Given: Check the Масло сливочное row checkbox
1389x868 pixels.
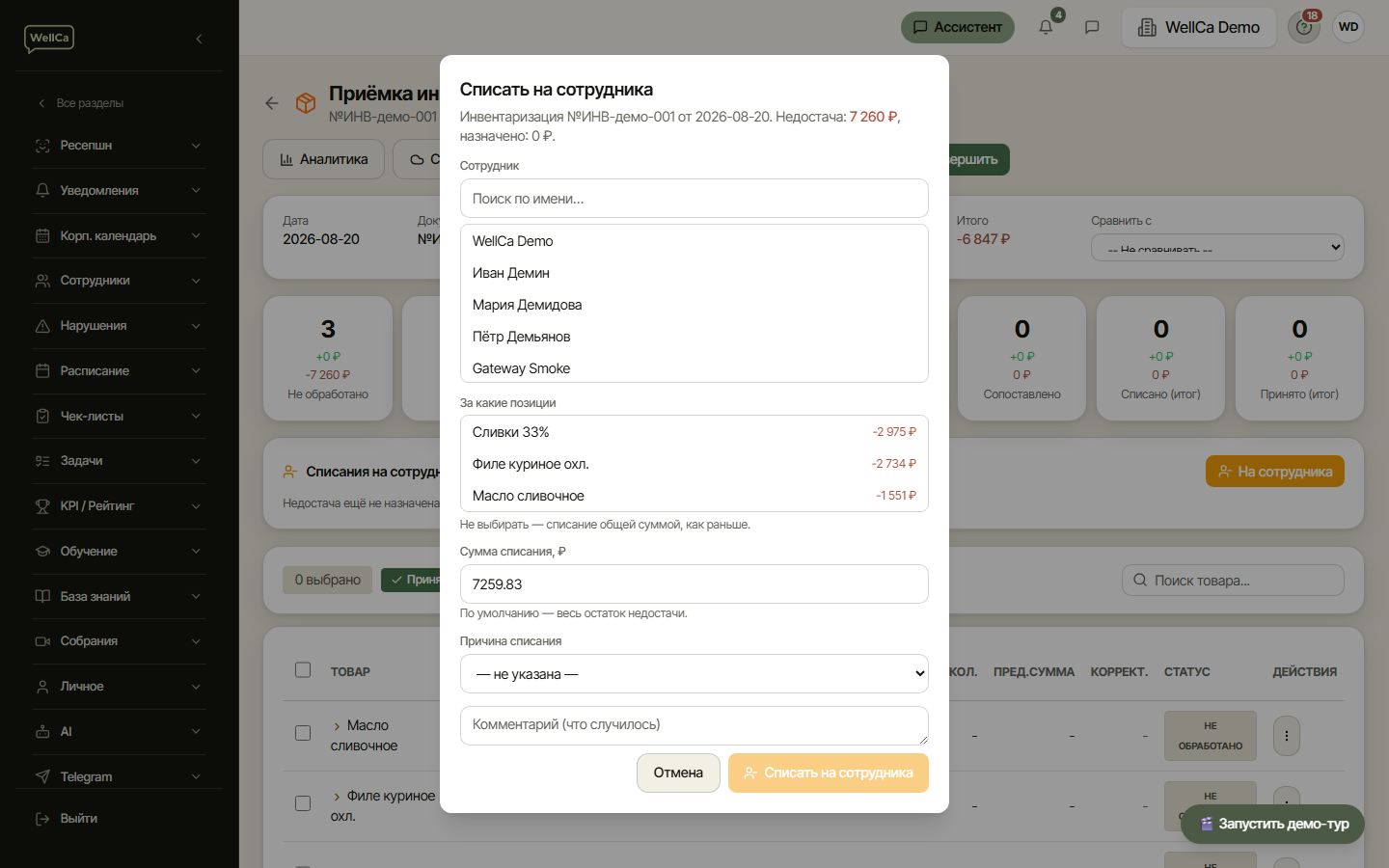Looking at the screenshot, I should 303,733.
